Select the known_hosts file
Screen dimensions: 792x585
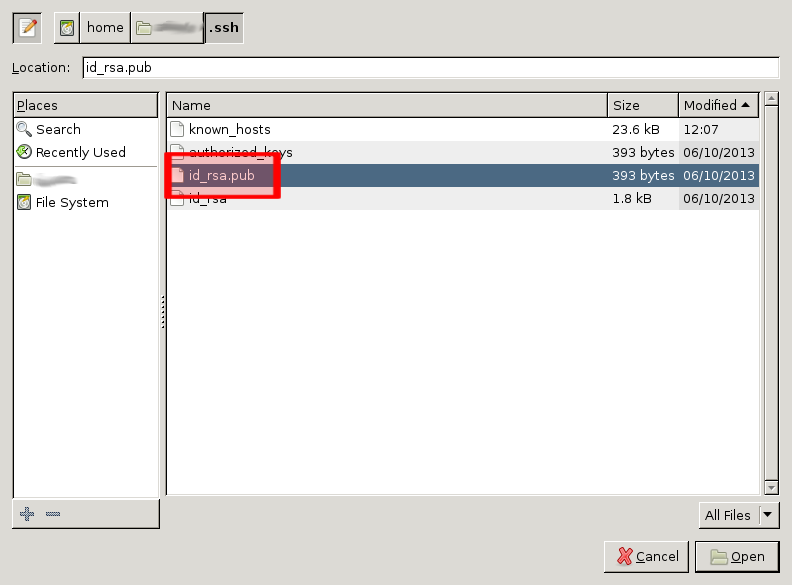[x=229, y=129]
